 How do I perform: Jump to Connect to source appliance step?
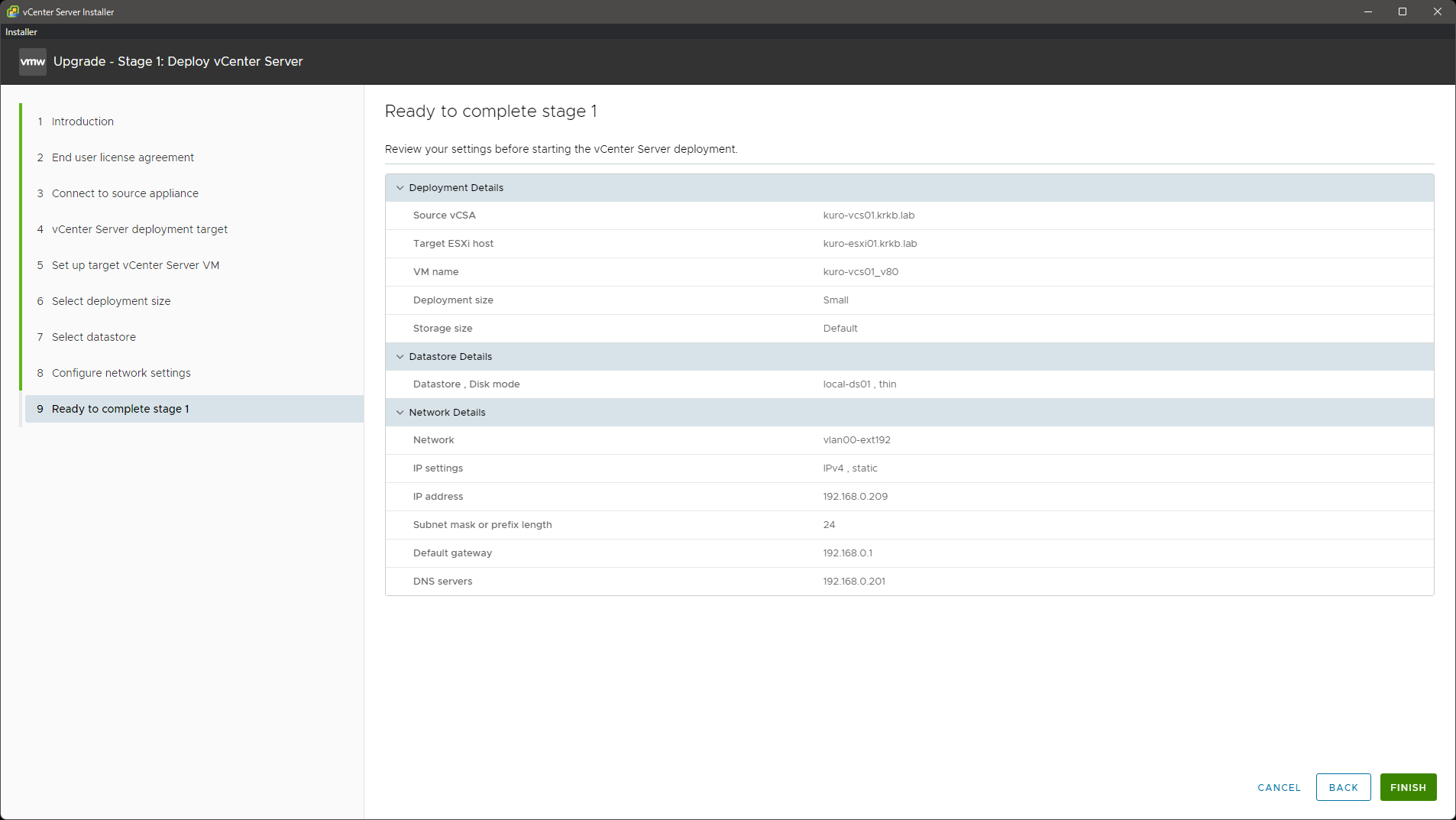[125, 193]
